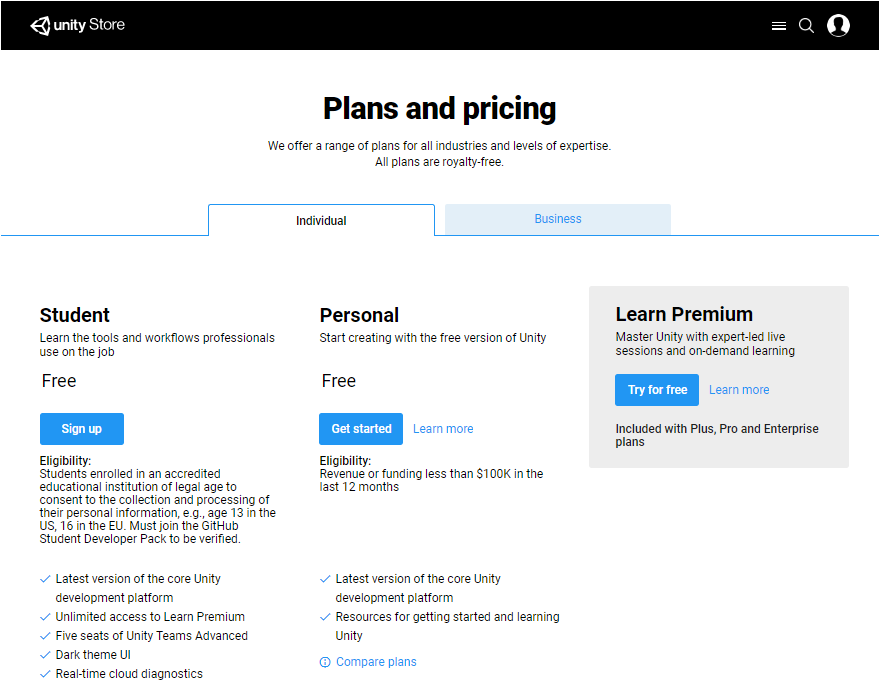The width and height of the screenshot is (880, 700).
Task: Open Learn more link beside Get started
Action: pyautogui.click(x=443, y=429)
